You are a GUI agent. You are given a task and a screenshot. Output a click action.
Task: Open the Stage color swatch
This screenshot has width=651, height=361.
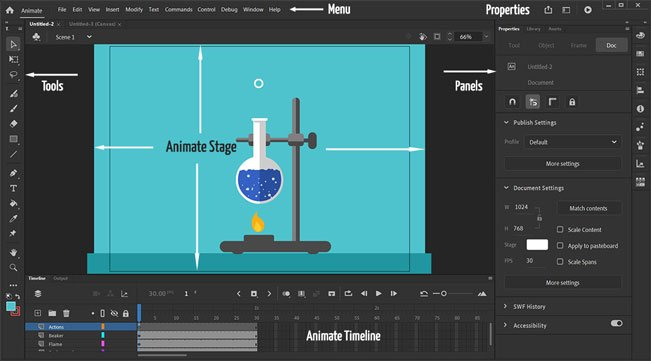537,245
